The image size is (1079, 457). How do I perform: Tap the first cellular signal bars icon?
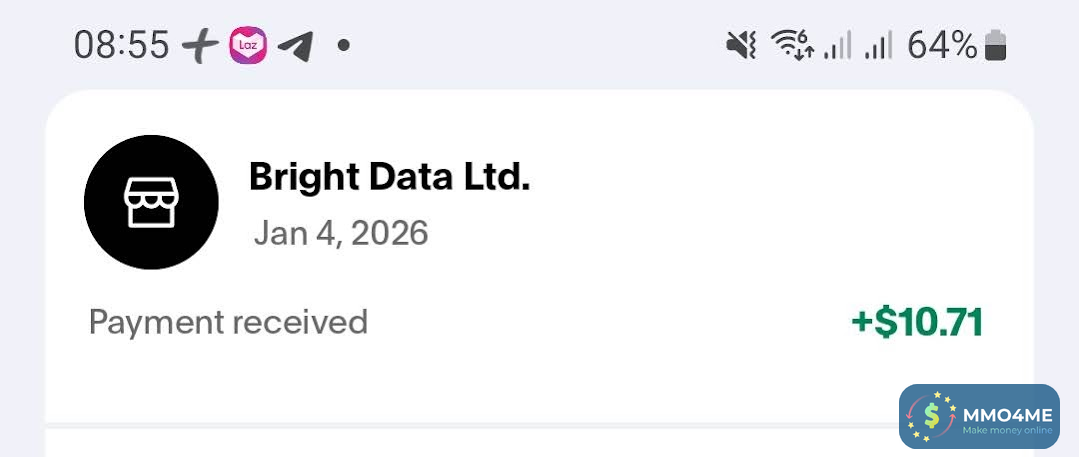pyautogui.click(x=837, y=45)
